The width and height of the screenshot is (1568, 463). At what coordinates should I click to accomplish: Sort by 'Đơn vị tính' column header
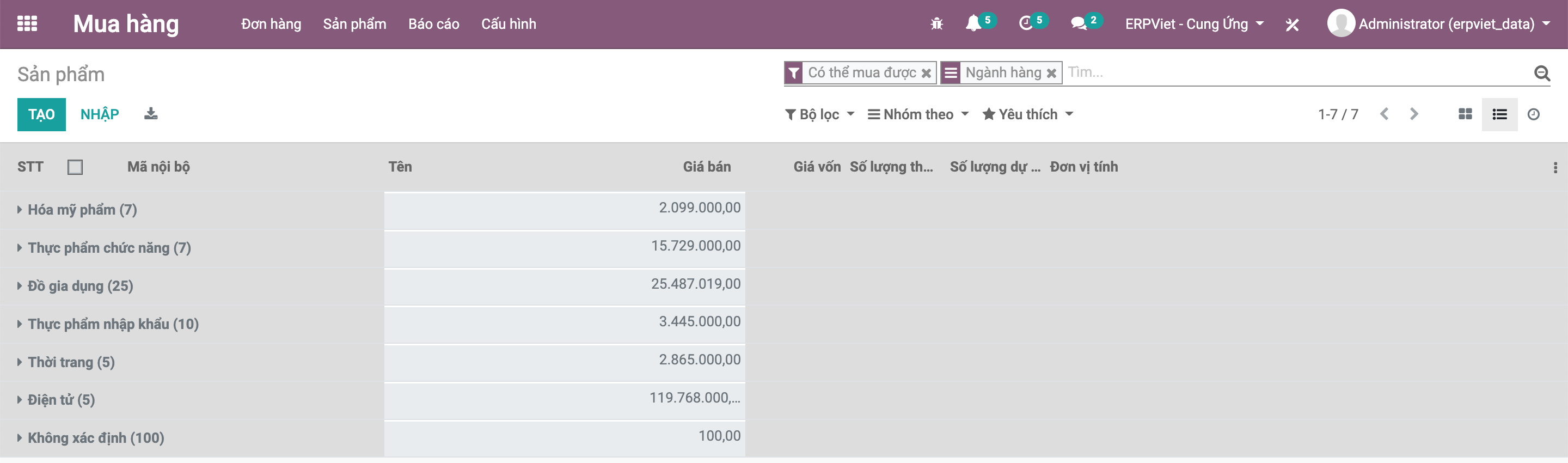1083,167
